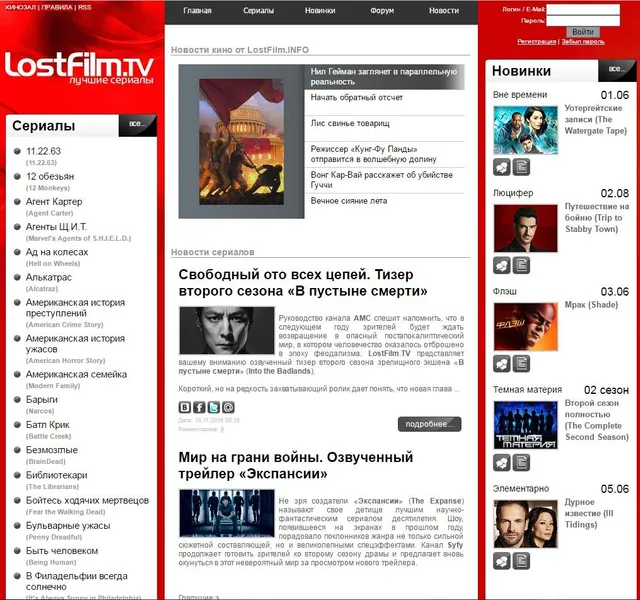Click the Mail.ru share icon under first article
This screenshot has width=640, height=600.
click(228, 407)
